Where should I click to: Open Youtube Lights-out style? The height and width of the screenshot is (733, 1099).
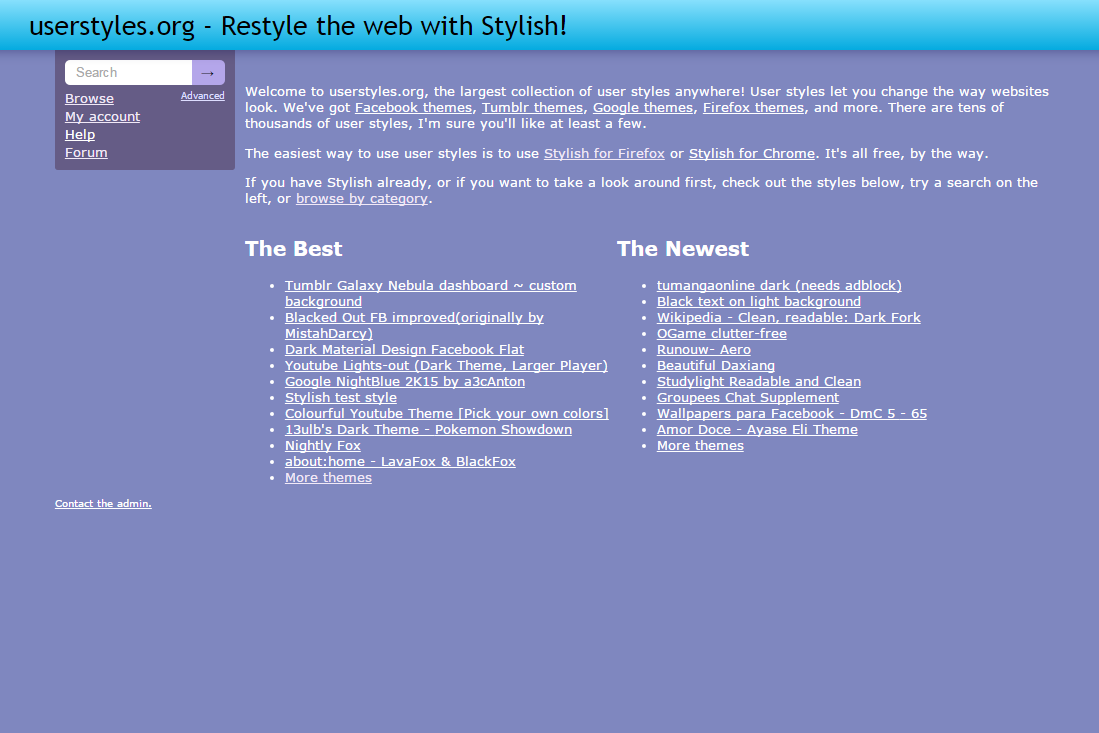point(446,366)
